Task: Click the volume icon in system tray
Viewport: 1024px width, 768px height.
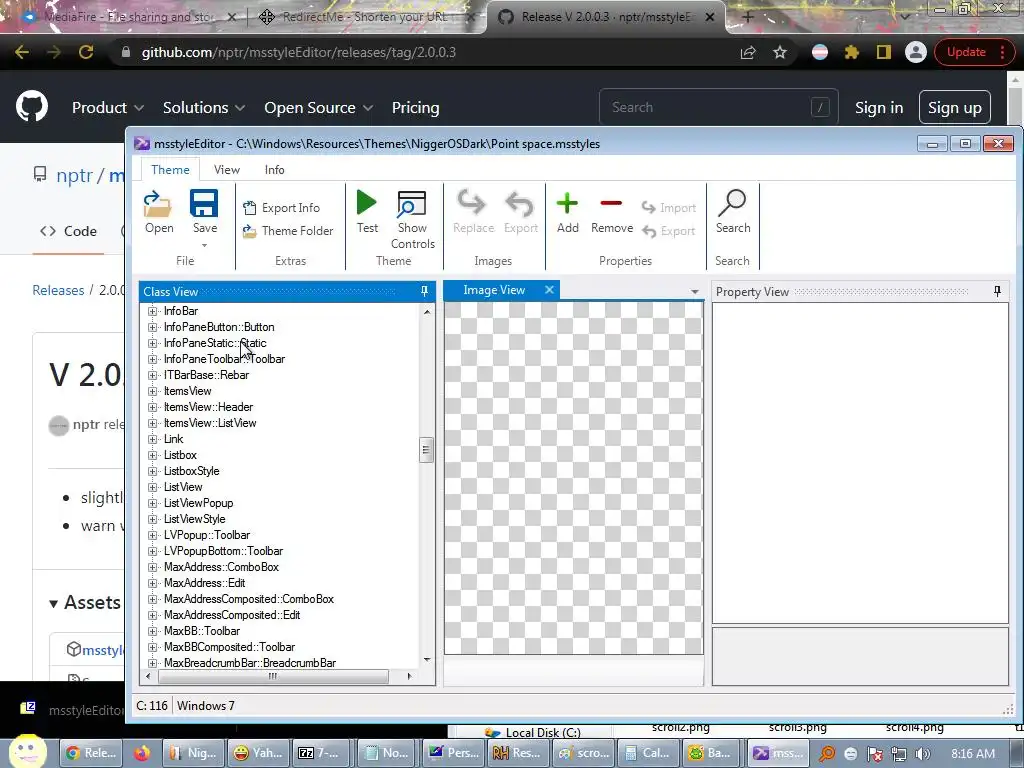Action: [922, 754]
